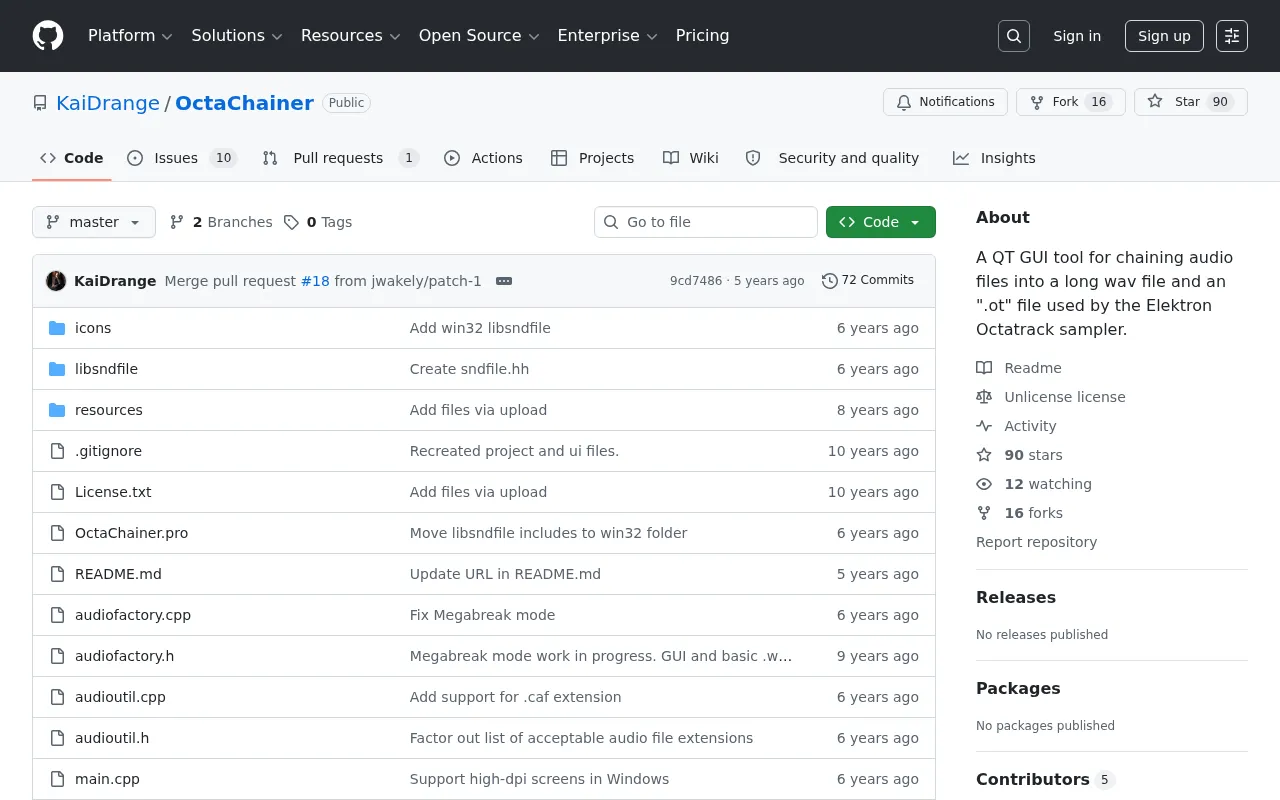Screen dimensions: 1280x800
Task: Click the book icon beside Readme
Action: [x=984, y=368]
